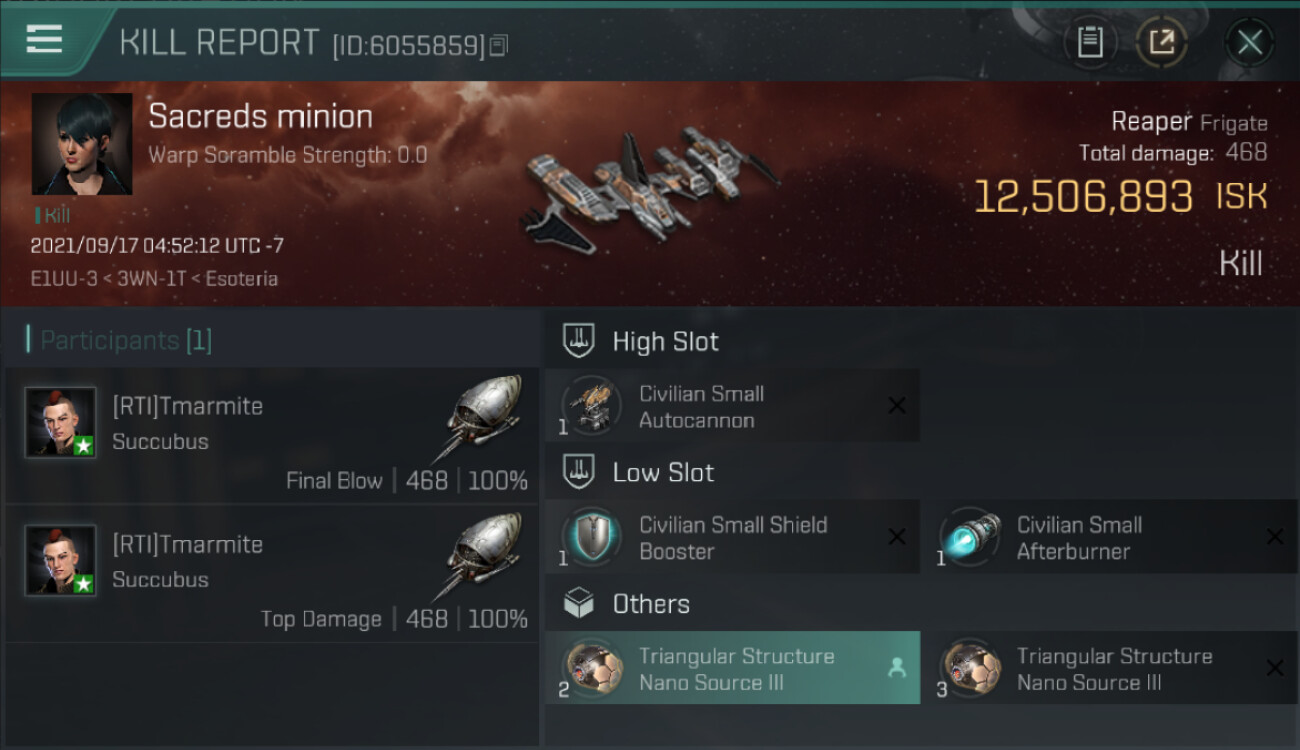The width and height of the screenshot is (1300, 750).
Task: Click the High Slot section header
Action: click(x=640, y=341)
